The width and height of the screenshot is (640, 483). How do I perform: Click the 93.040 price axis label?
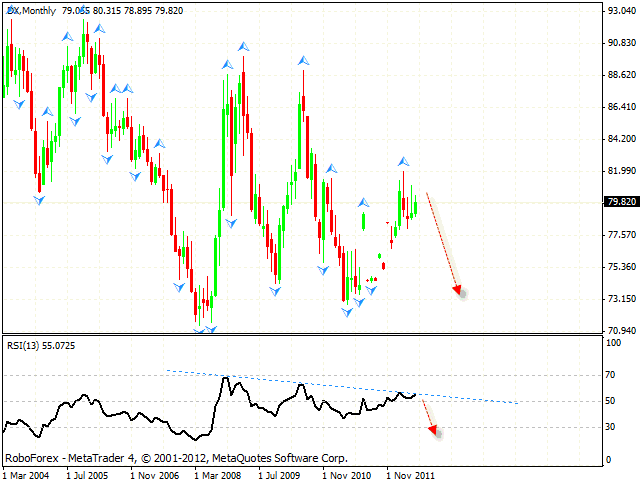(616, 11)
